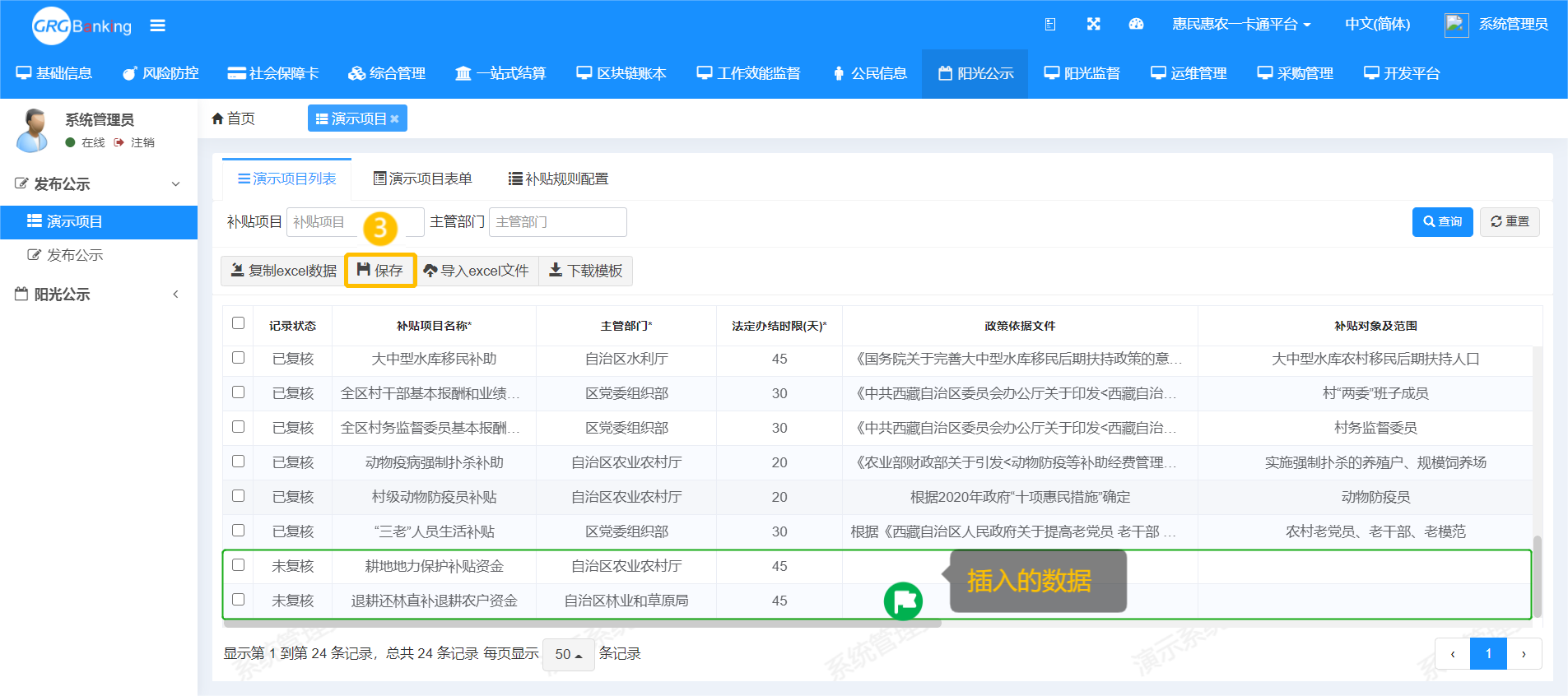
Task: Click the 重置 reset button
Action: (x=1510, y=222)
